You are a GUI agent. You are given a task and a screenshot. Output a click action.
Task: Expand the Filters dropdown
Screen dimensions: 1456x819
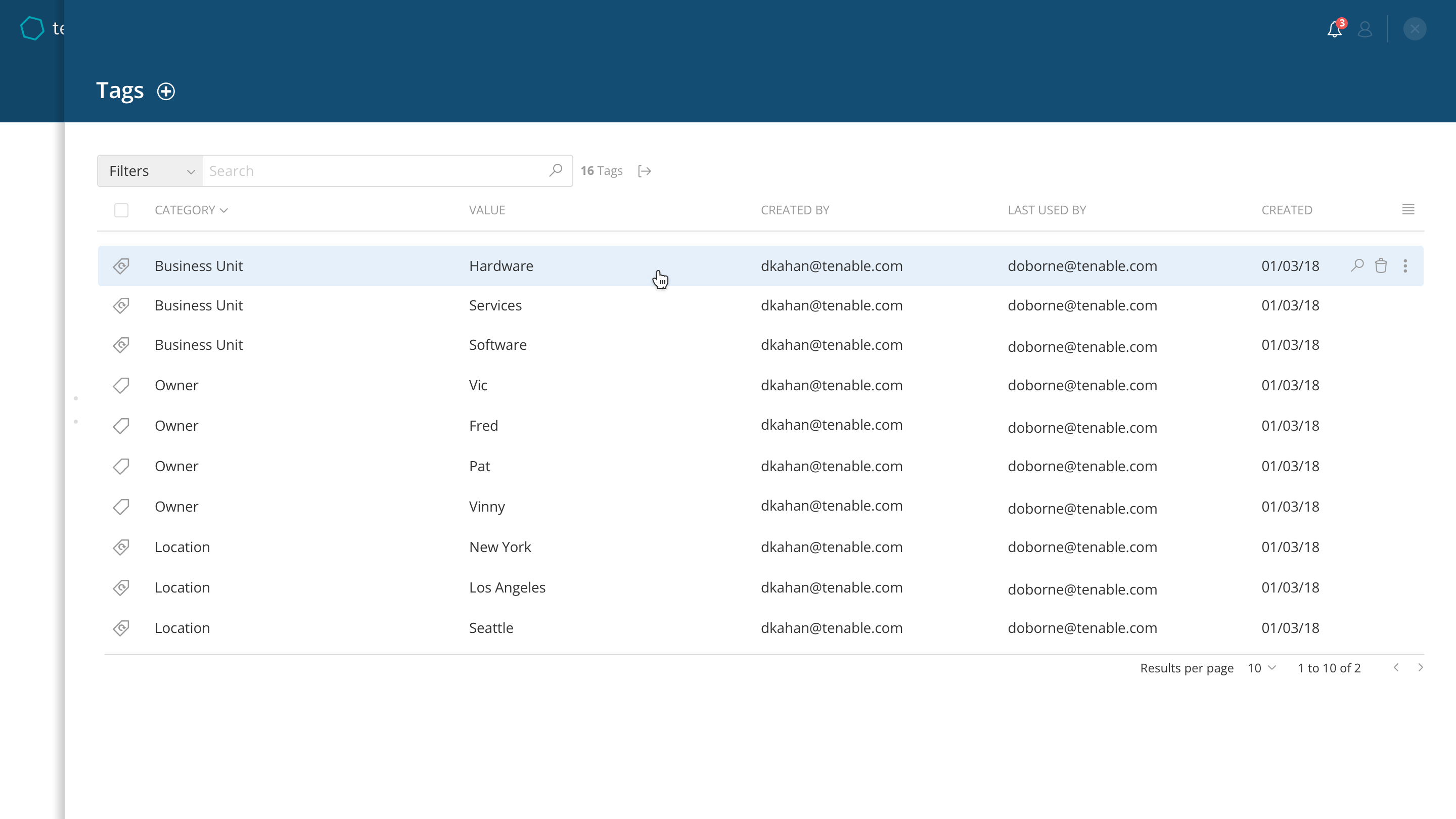click(x=150, y=171)
